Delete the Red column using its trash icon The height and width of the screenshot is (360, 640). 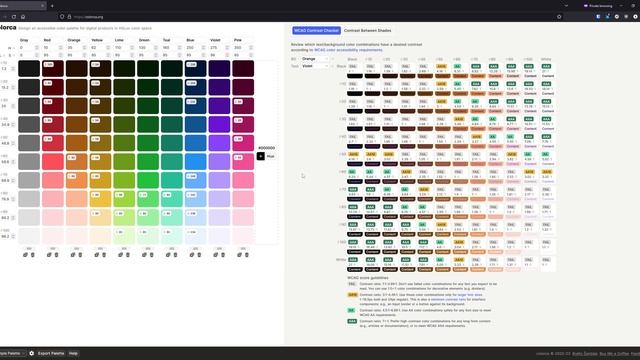(56, 255)
